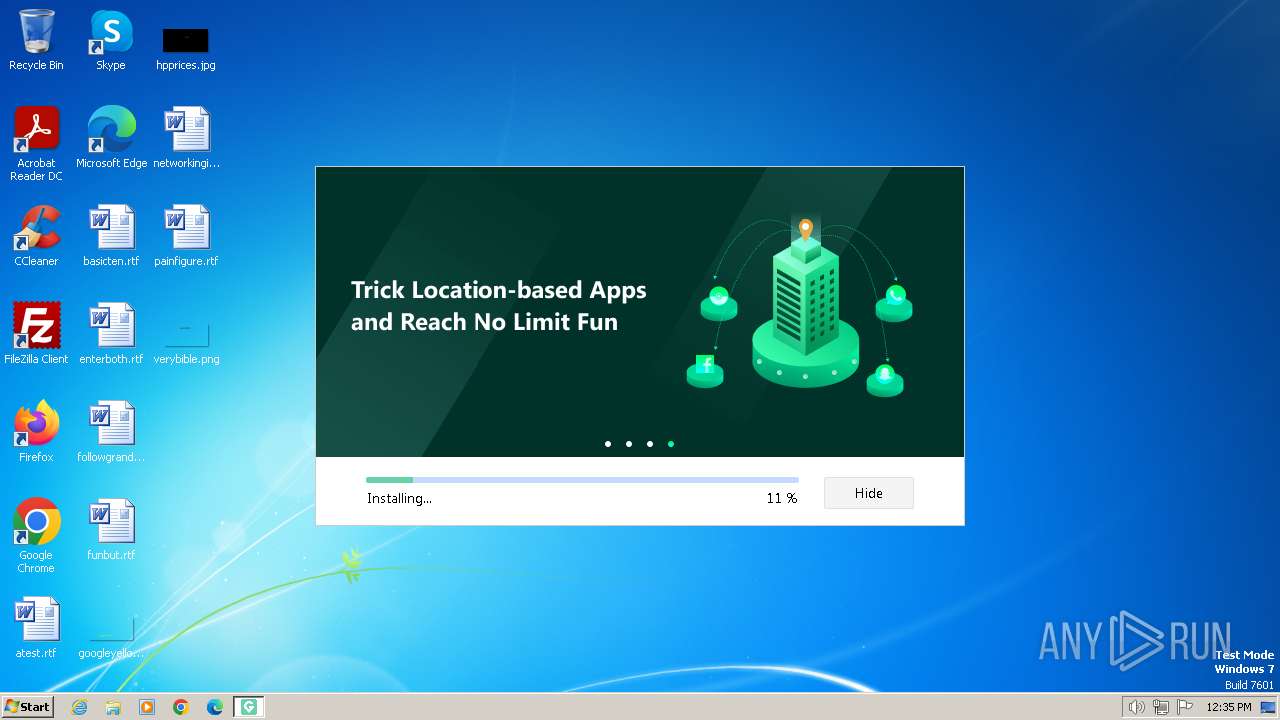Launch Google Chrome desktop shortcut
Screen dimensions: 1280x720
36,536
